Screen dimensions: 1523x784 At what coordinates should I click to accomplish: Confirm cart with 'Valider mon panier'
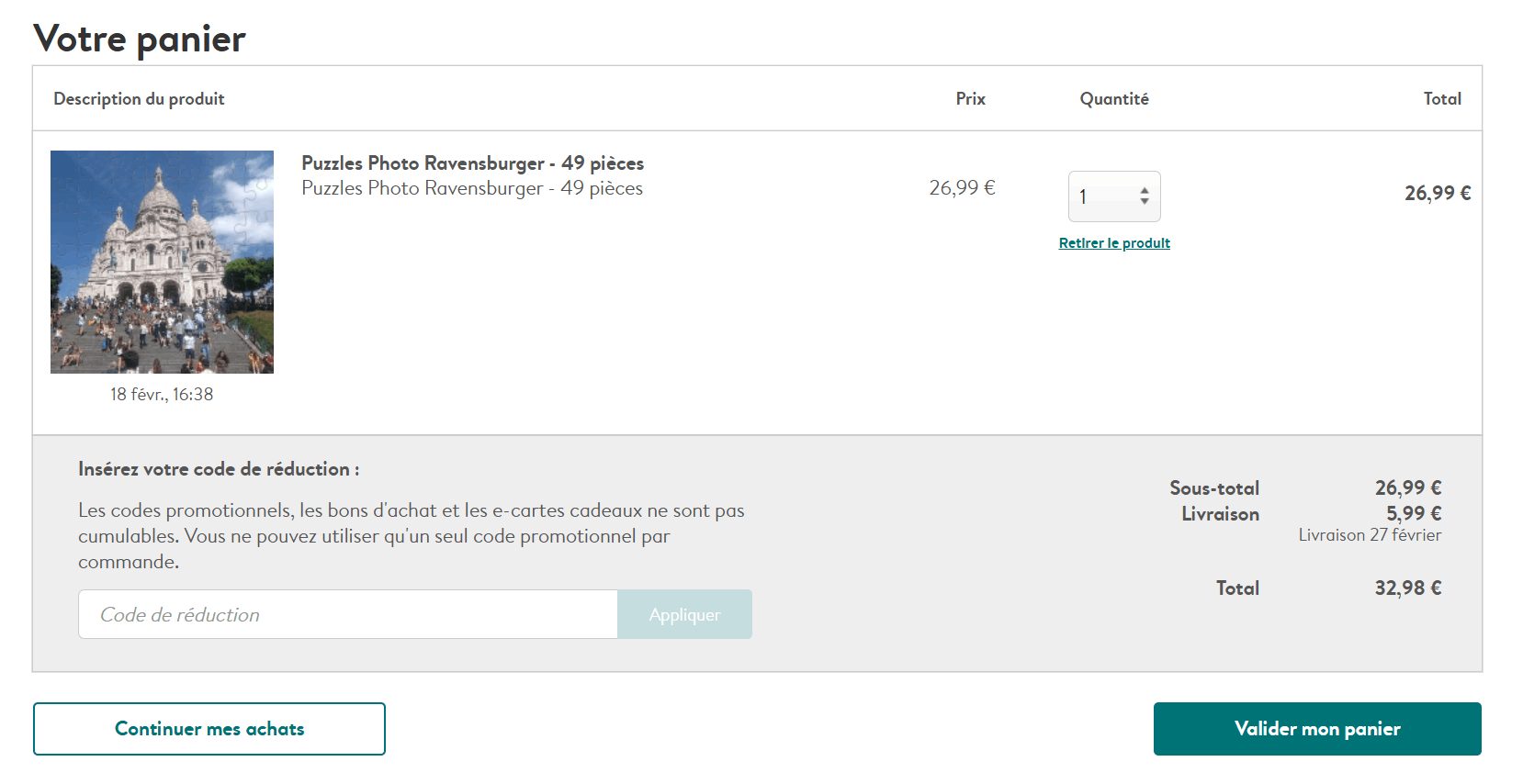1316,729
